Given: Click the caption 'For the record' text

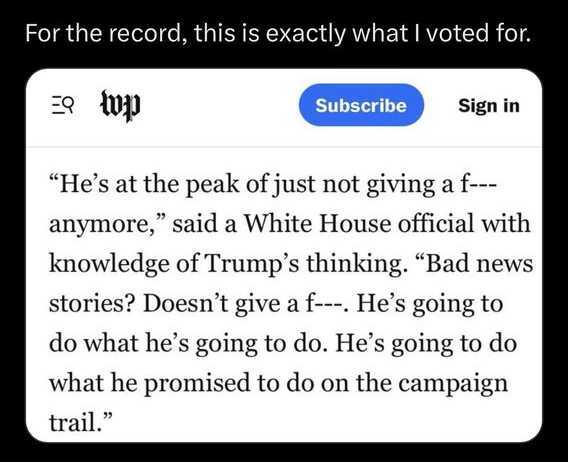Looking at the screenshot, I should coord(103,33).
